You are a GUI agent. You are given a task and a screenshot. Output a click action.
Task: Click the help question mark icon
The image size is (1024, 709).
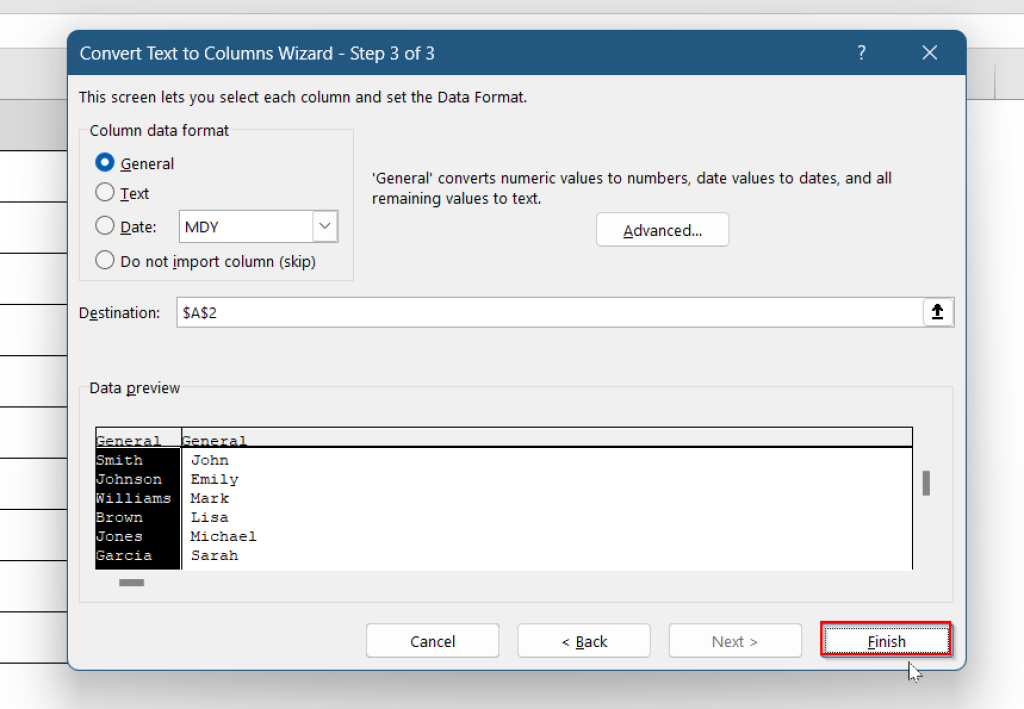click(861, 52)
